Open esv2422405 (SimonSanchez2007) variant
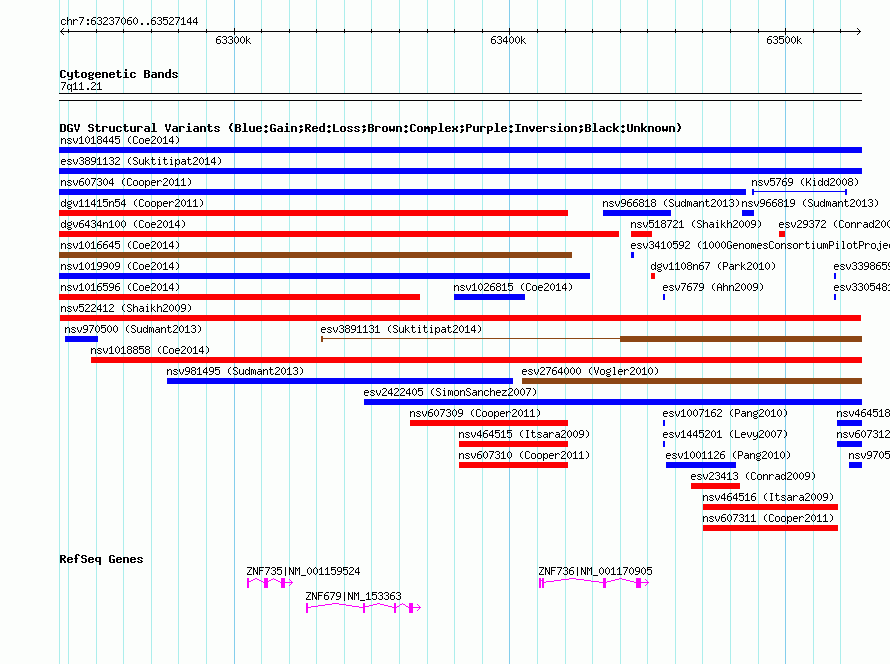This screenshot has height=664, width=890. point(613,402)
